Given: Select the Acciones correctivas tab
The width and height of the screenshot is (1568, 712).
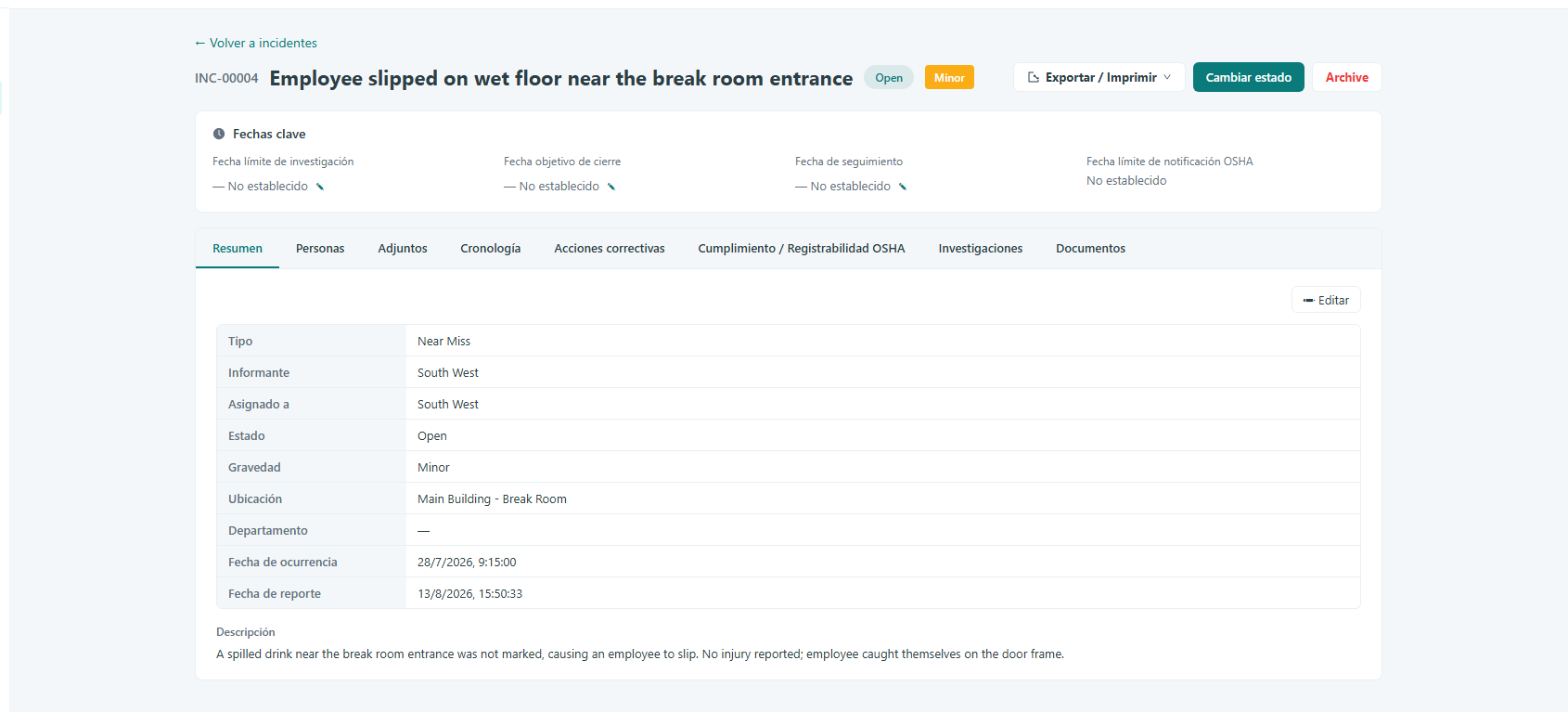Looking at the screenshot, I should [610, 248].
